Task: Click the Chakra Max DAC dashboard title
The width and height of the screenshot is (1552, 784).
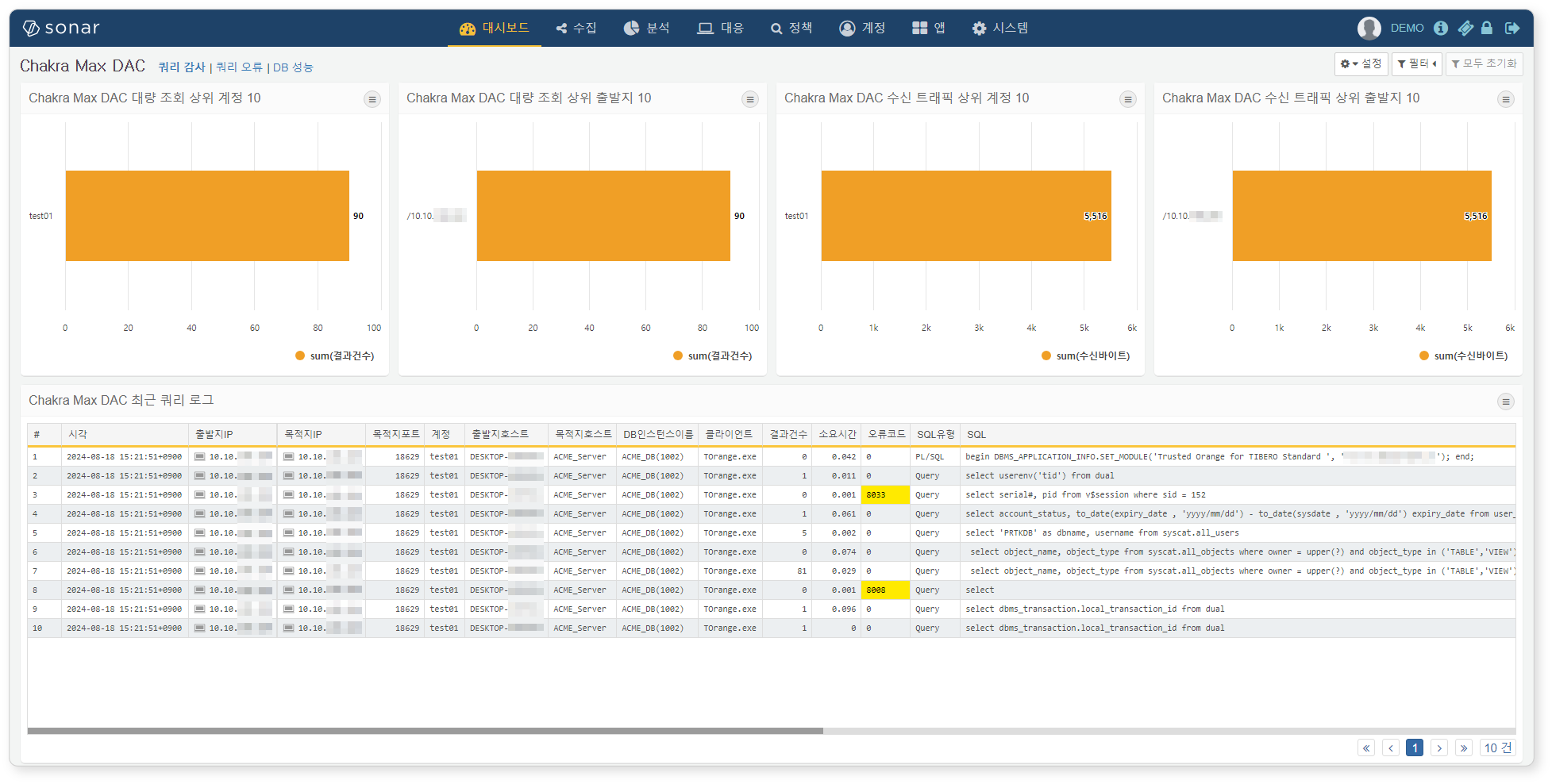Action: pyautogui.click(x=83, y=66)
